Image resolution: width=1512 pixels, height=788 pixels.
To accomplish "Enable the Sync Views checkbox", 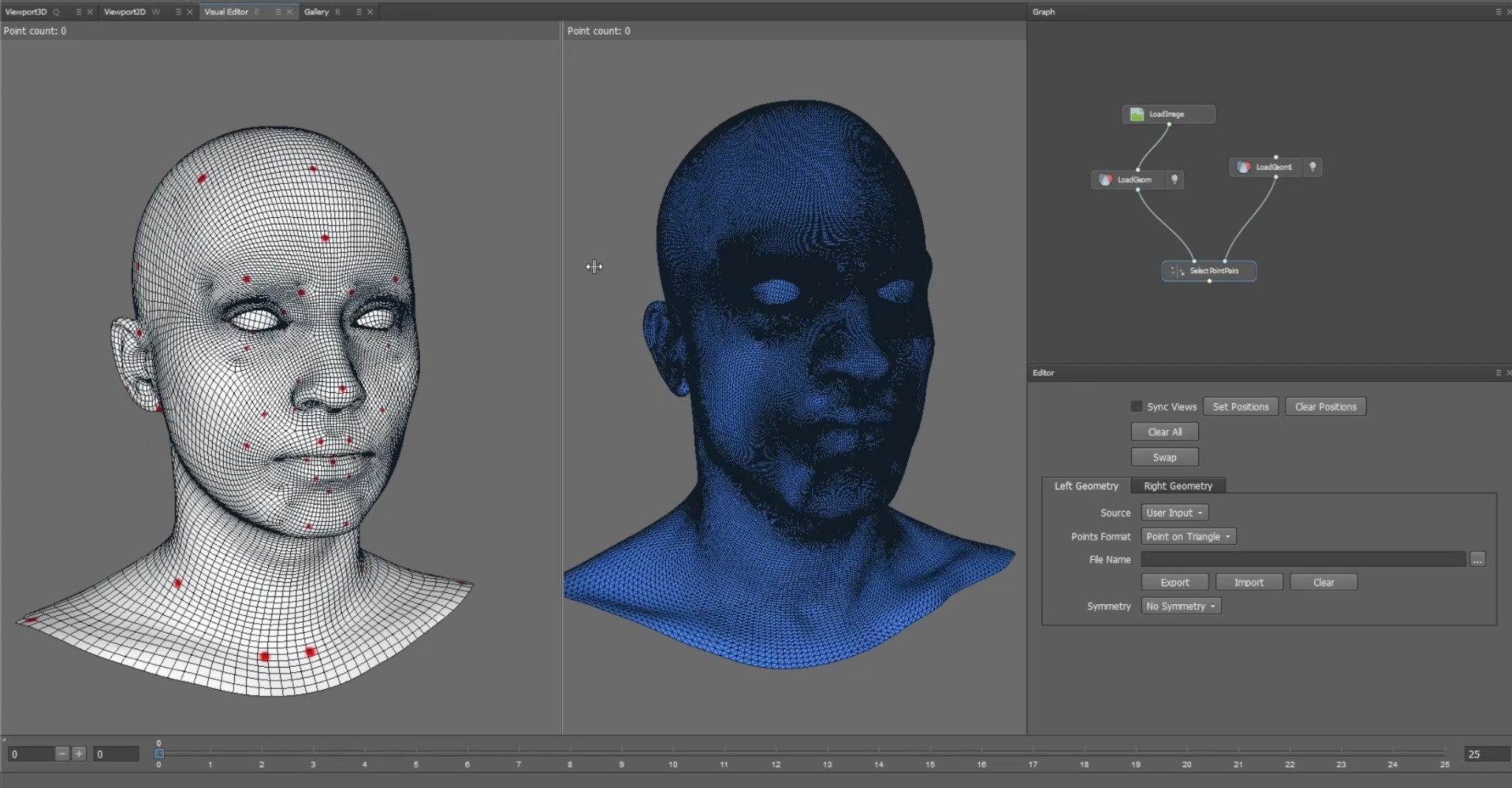I will [x=1136, y=407].
